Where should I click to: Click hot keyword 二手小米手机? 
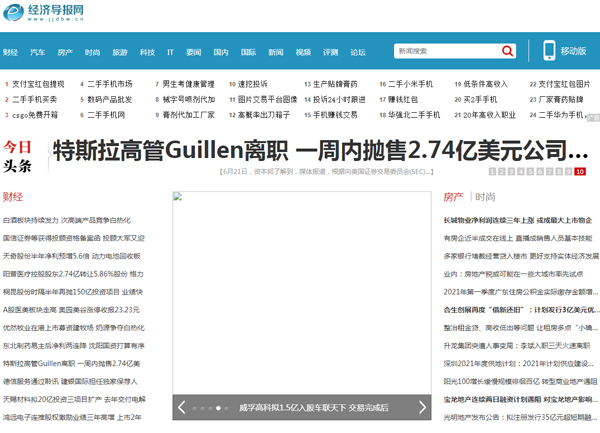(x=411, y=84)
